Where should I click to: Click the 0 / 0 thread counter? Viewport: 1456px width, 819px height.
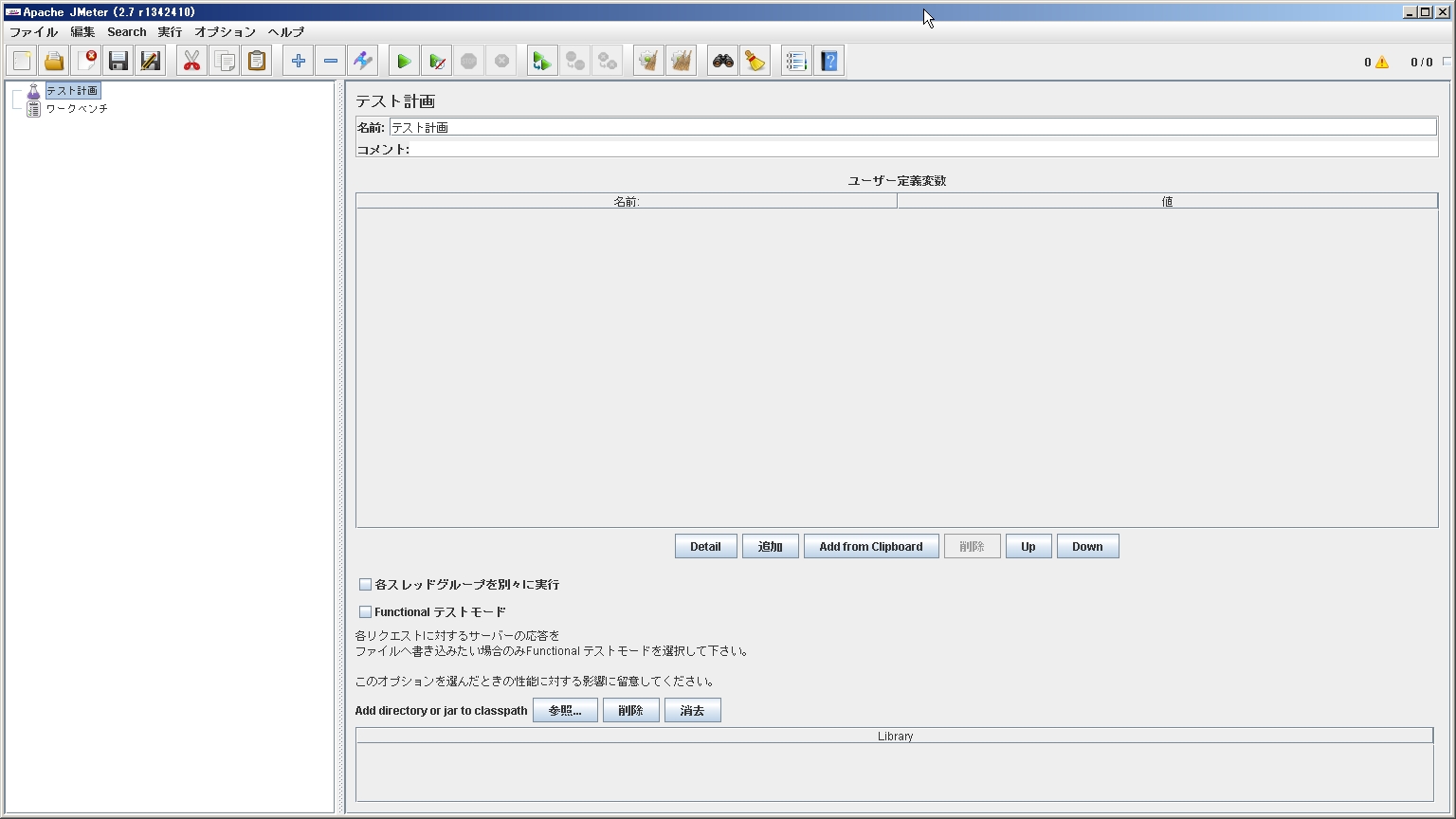click(x=1422, y=63)
